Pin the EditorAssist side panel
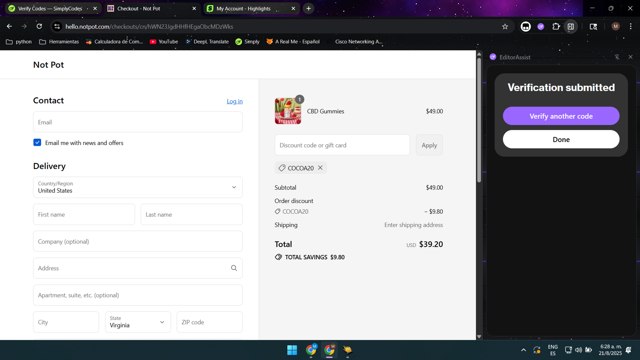The height and width of the screenshot is (360, 640). (x=617, y=57)
